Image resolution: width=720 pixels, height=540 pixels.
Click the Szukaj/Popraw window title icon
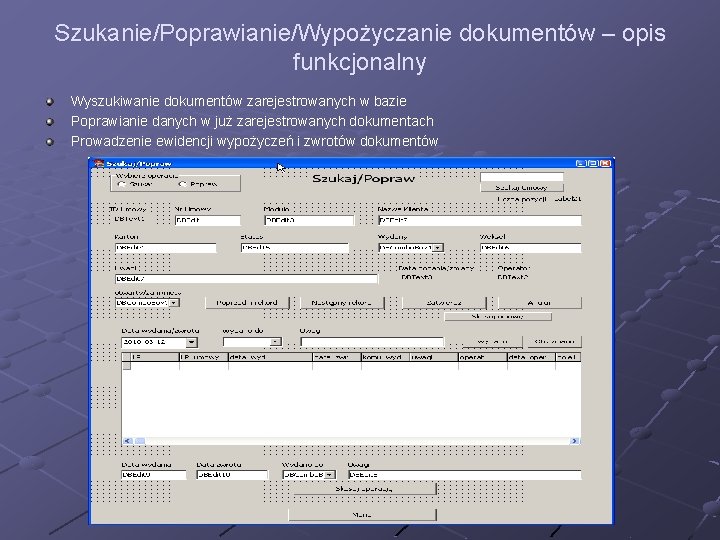click(99, 163)
